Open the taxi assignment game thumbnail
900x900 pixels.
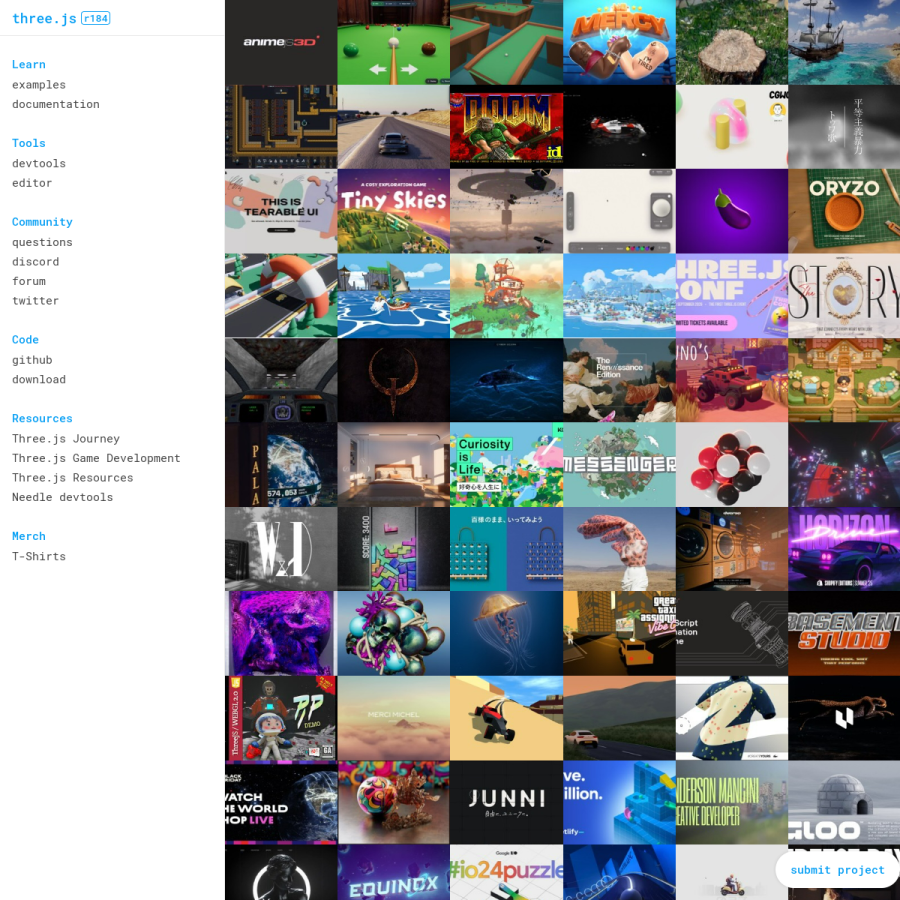click(x=619, y=633)
